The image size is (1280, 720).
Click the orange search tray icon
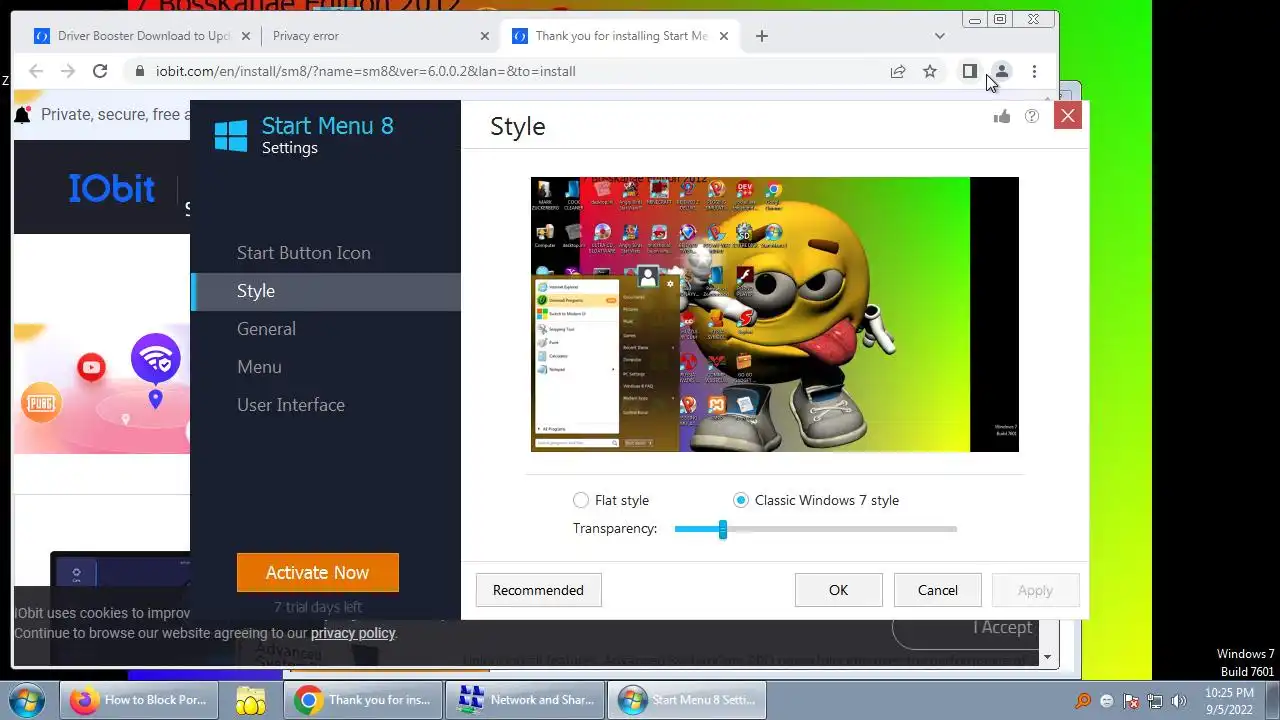[x=1083, y=701]
